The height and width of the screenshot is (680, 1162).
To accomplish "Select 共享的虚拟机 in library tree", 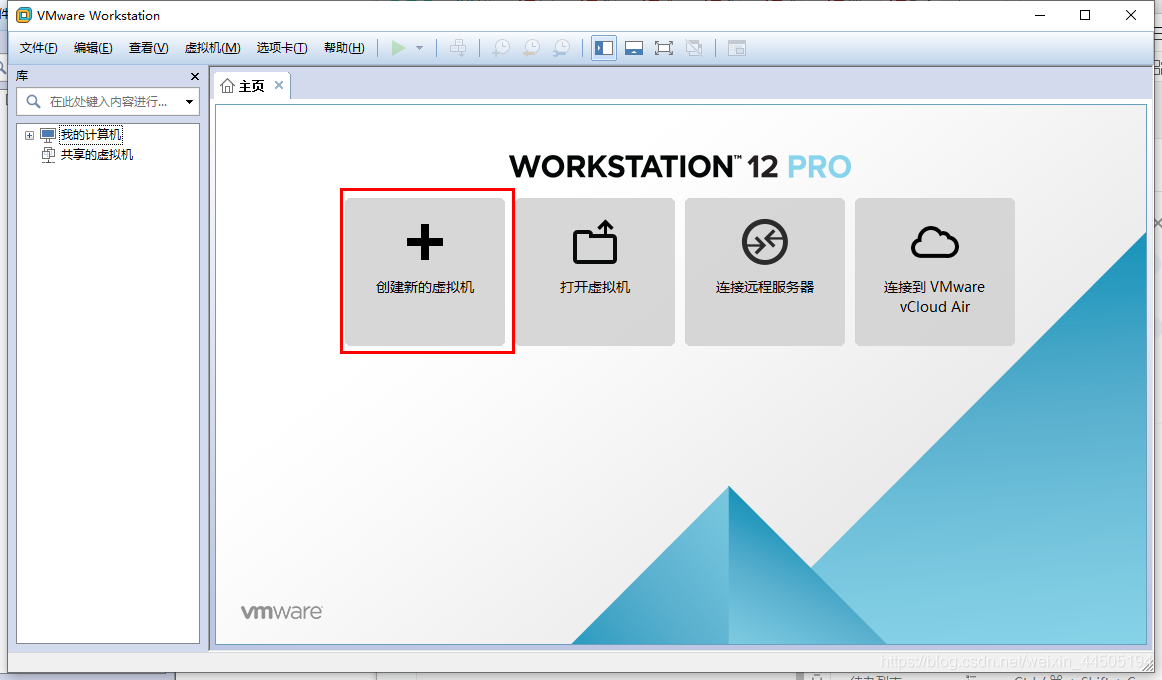I will [97, 155].
